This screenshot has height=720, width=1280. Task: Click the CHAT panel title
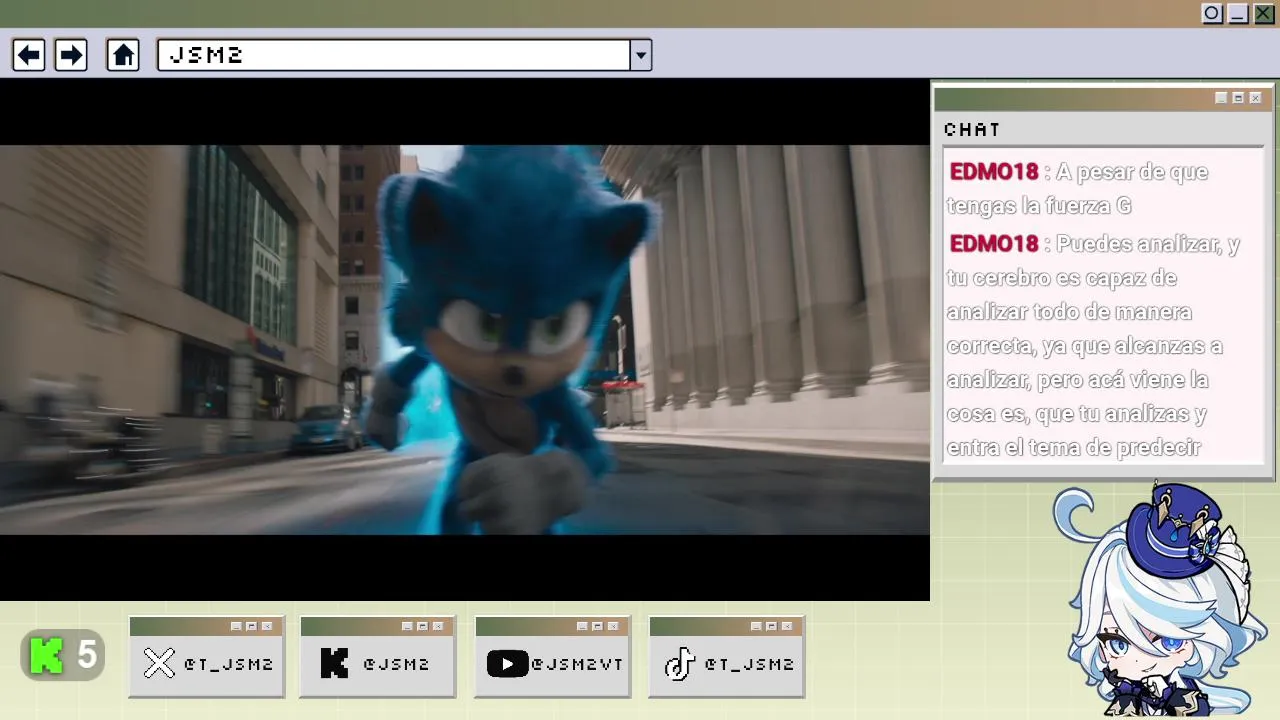pos(972,129)
